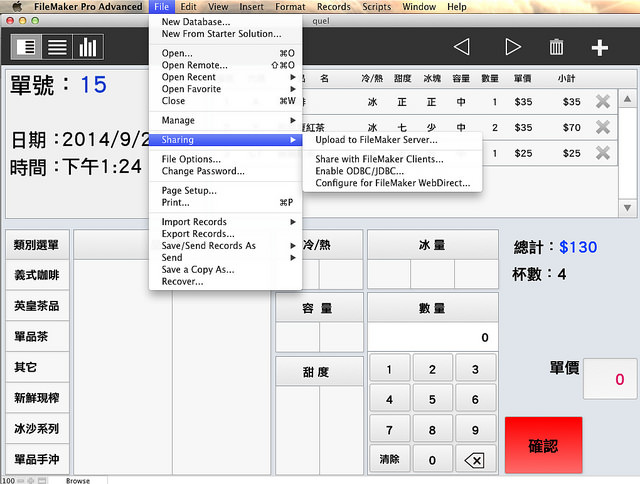Open the Format menu
Screen dimensions: 640x484
[x=290, y=7]
